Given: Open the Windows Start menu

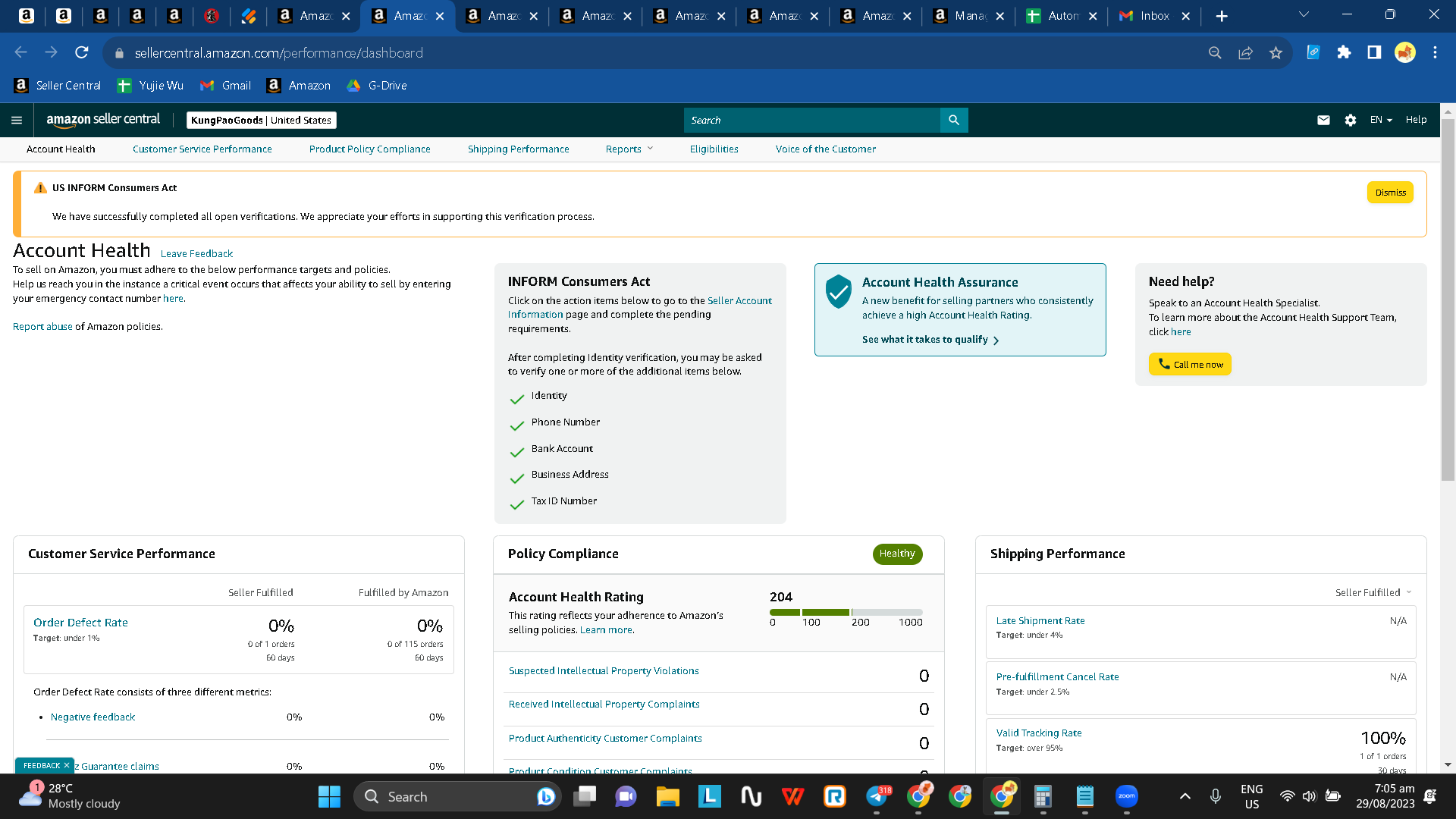Looking at the screenshot, I should (x=329, y=796).
